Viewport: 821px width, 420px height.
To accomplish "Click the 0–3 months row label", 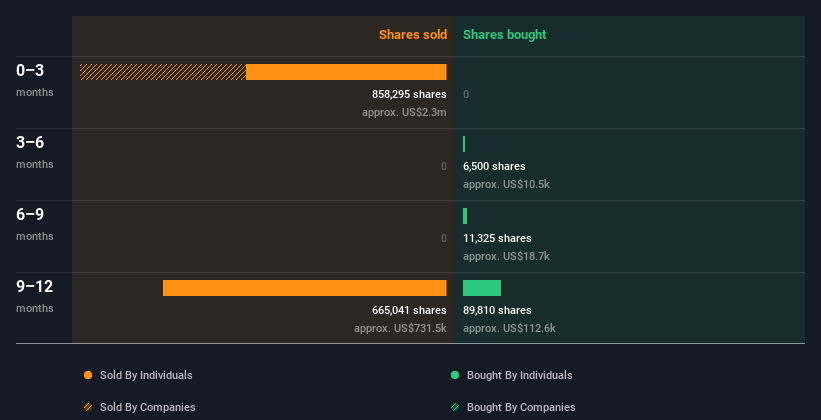I will click(x=35, y=80).
